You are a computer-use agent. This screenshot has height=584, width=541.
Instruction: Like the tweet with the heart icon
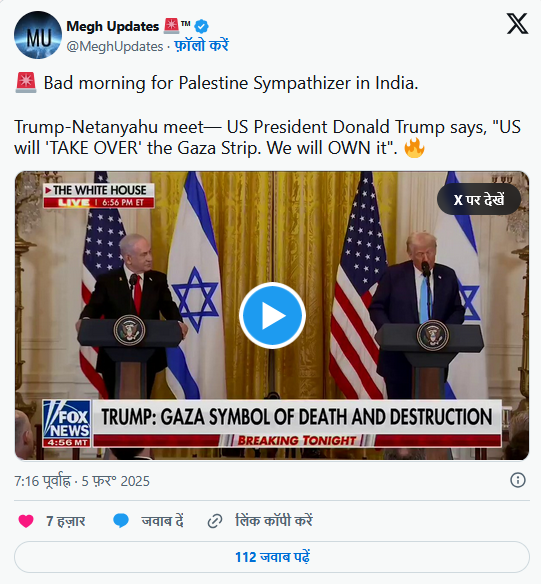point(26,521)
